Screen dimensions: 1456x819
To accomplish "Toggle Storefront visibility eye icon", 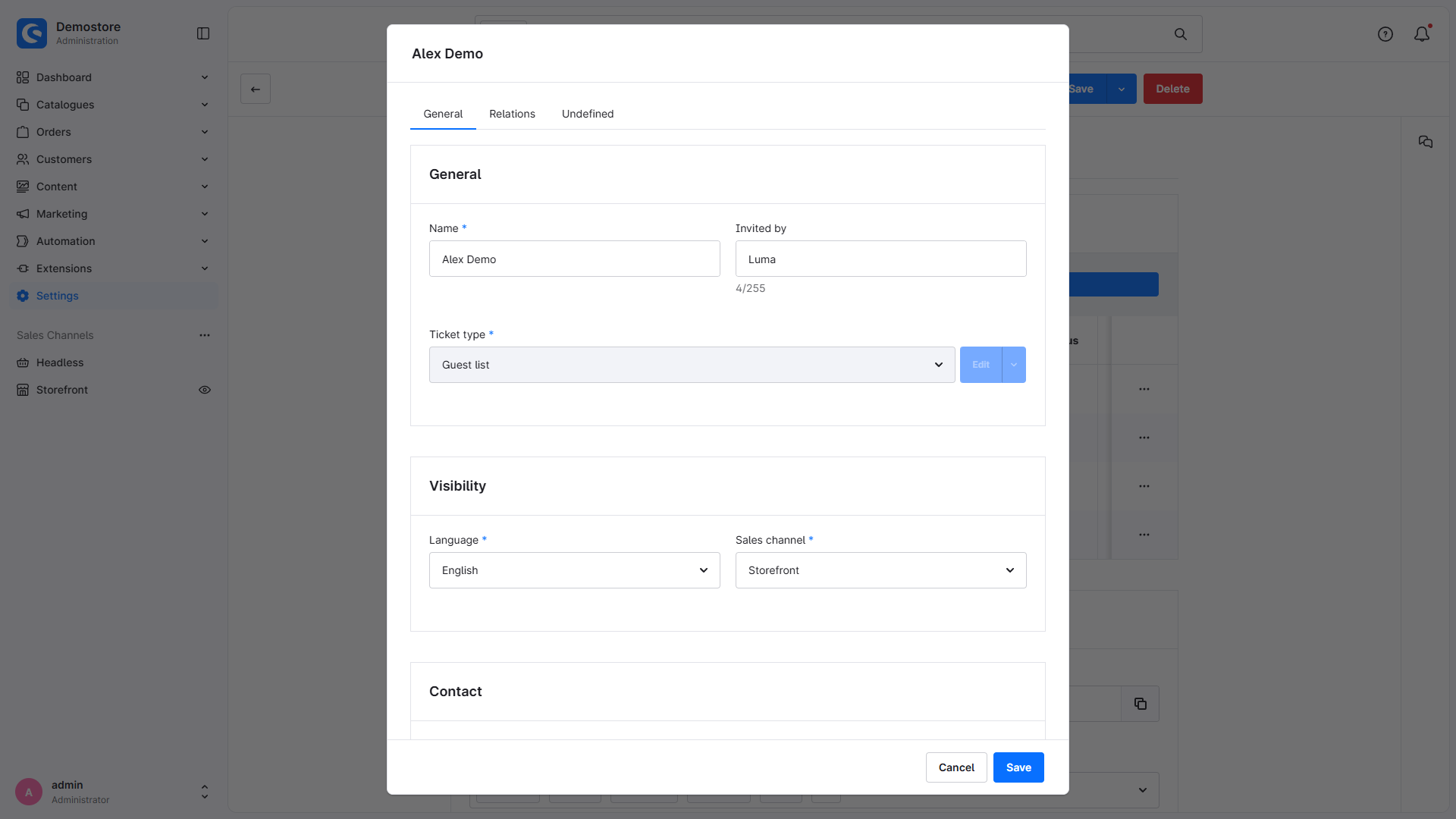I will click(x=205, y=390).
